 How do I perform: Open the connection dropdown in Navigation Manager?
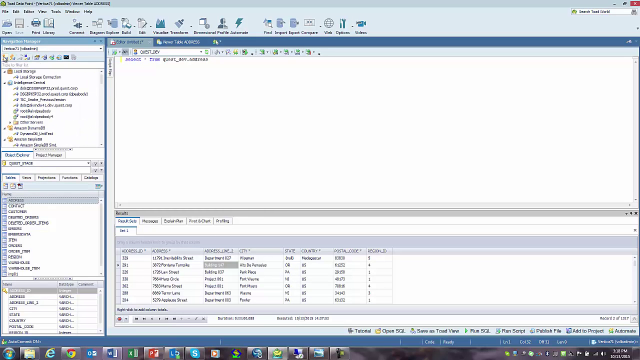(x=101, y=49)
